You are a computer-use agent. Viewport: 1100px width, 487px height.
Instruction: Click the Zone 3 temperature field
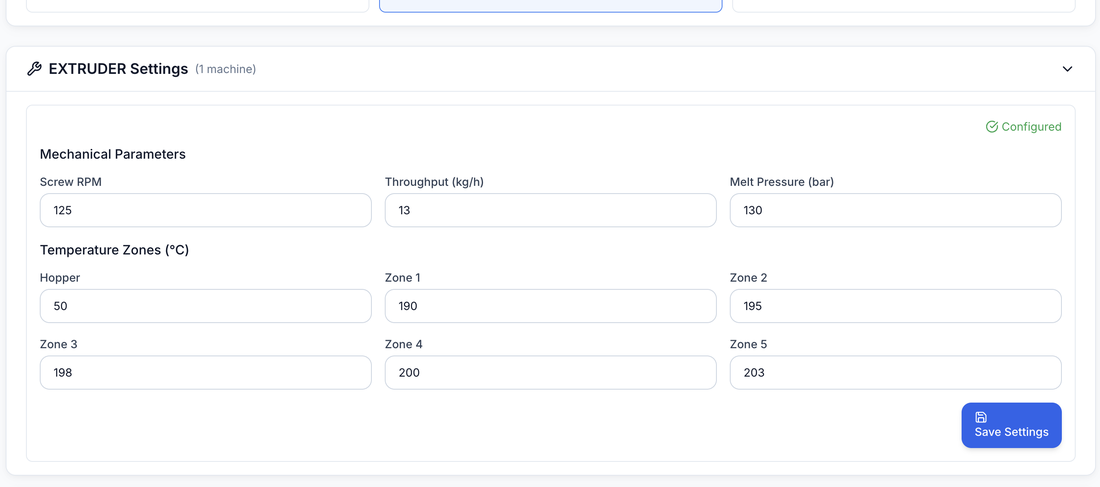(206, 373)
